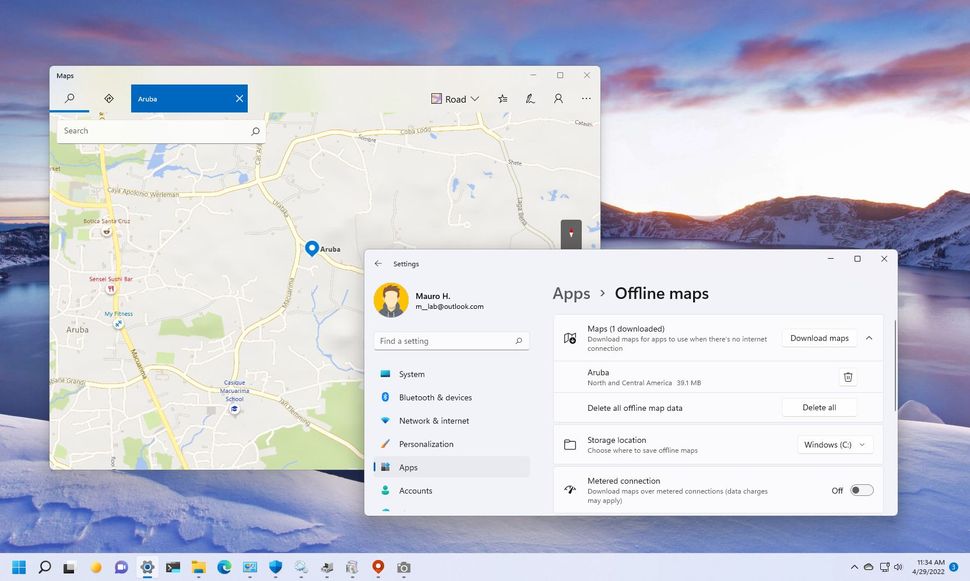Screen dimensions: 970x581
Task: Open the Windows (C:) storage location dropdown
Action: pos(835,444)
